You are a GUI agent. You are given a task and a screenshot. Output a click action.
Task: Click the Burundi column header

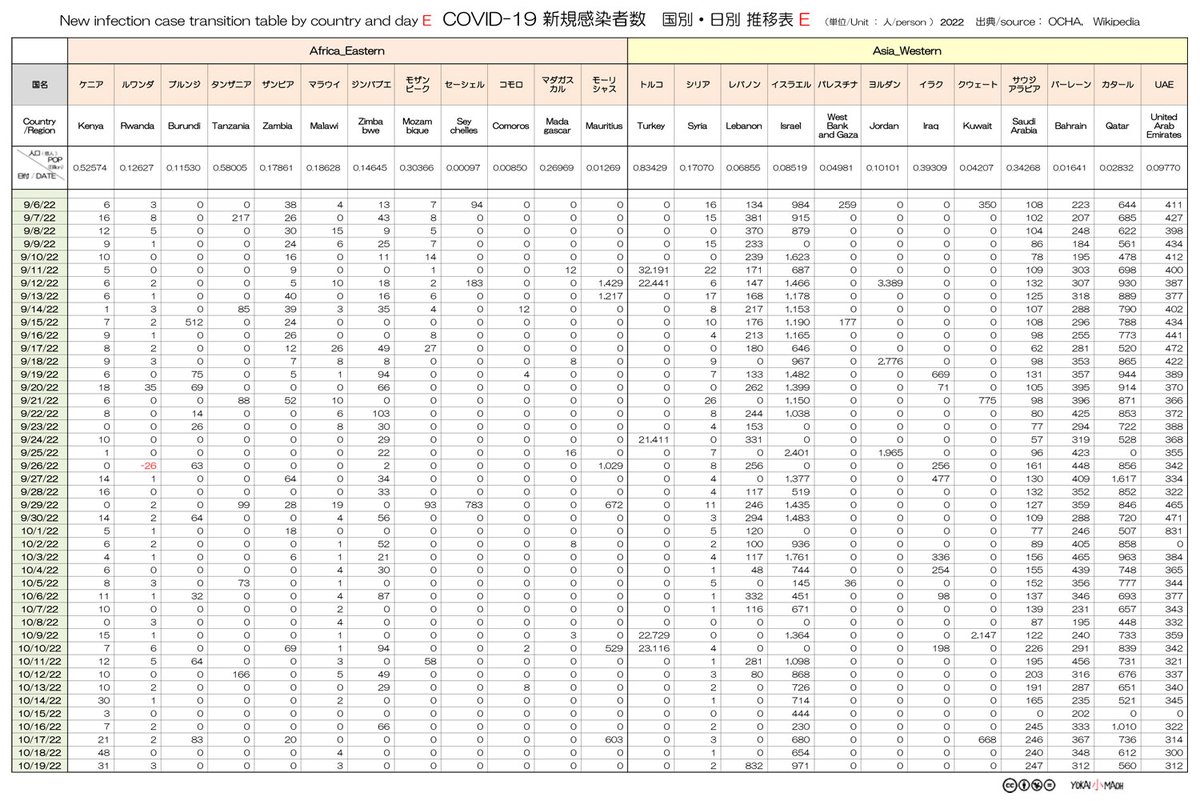184,127
